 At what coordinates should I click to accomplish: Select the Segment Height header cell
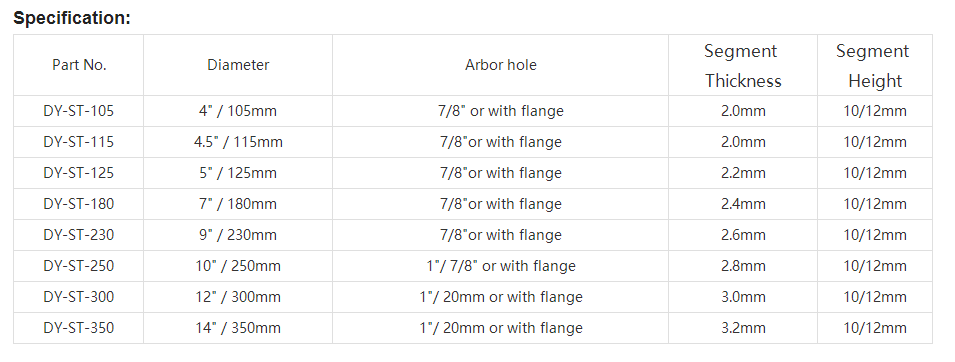(x=875, y=65)
